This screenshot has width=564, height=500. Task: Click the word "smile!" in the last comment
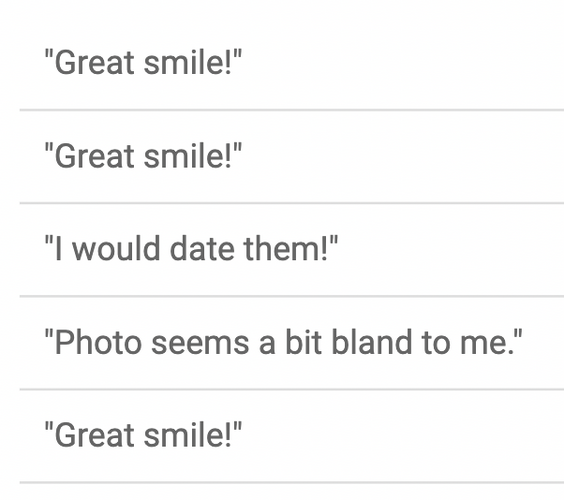tap(187, 435)
